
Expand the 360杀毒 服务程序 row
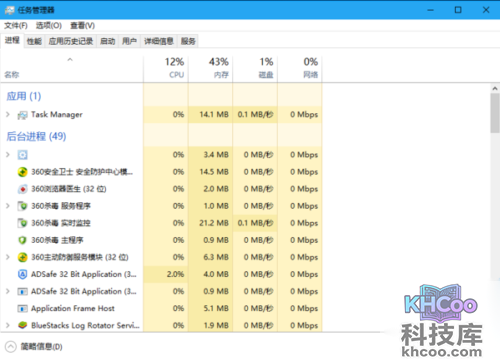click(8, 206)
